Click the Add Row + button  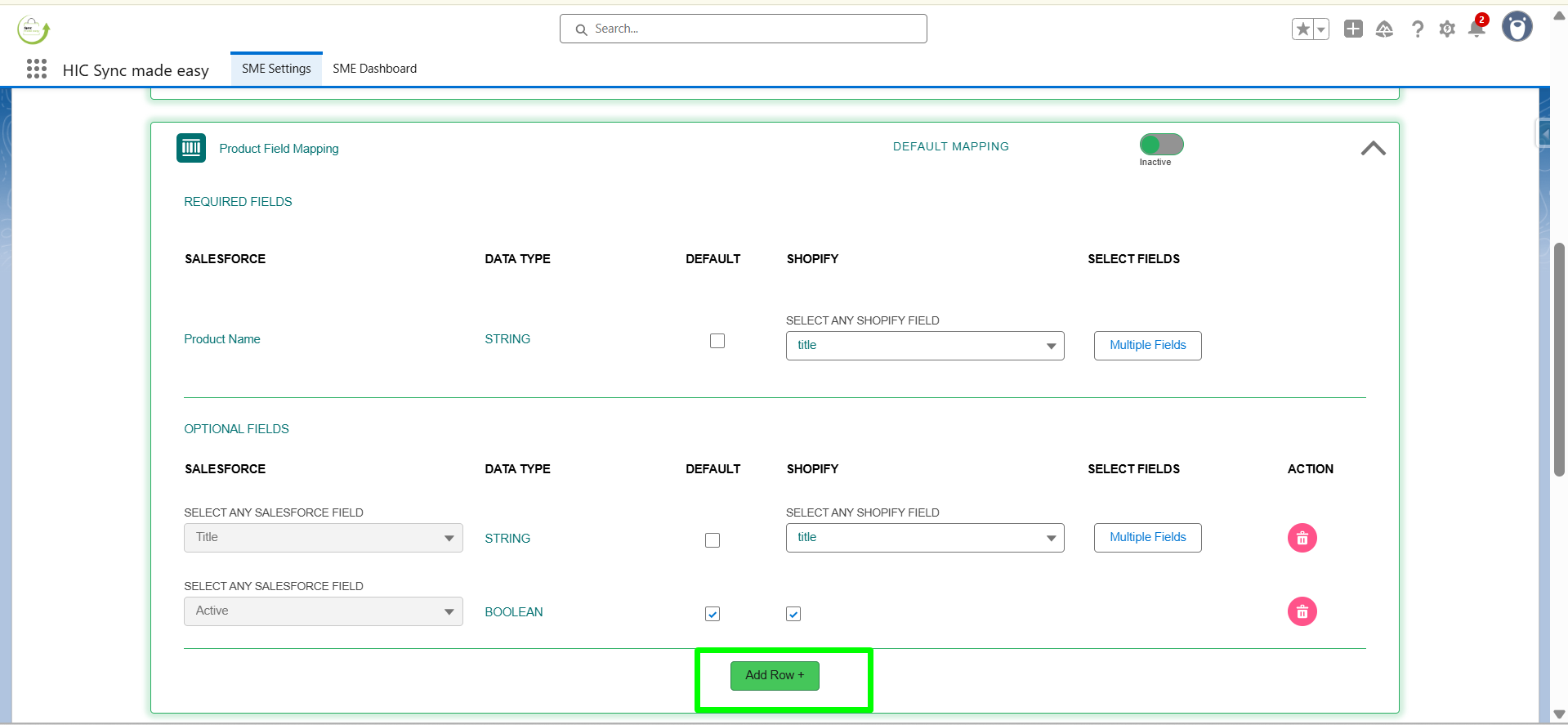(x=775, y=676)
